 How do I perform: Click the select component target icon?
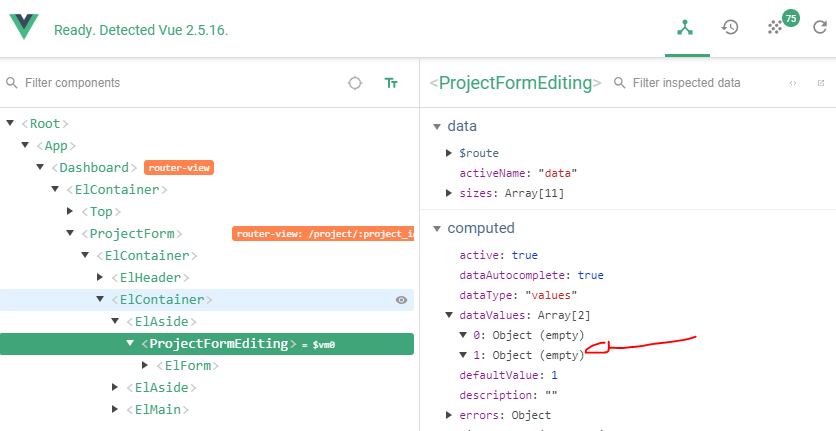coord(354,83)
